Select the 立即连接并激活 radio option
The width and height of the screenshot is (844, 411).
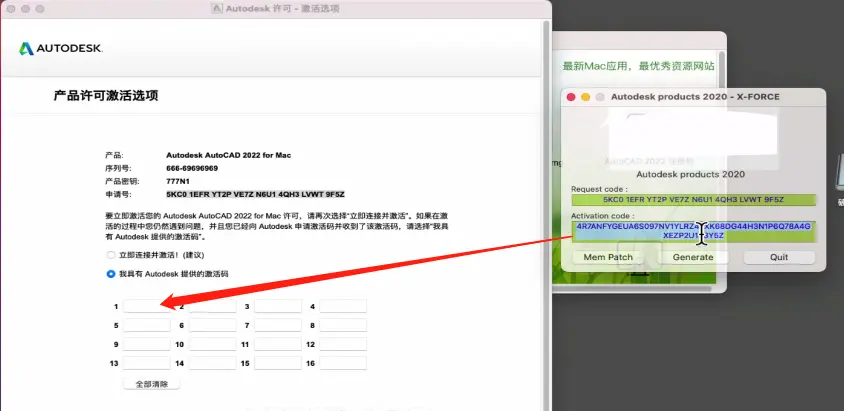111,255
